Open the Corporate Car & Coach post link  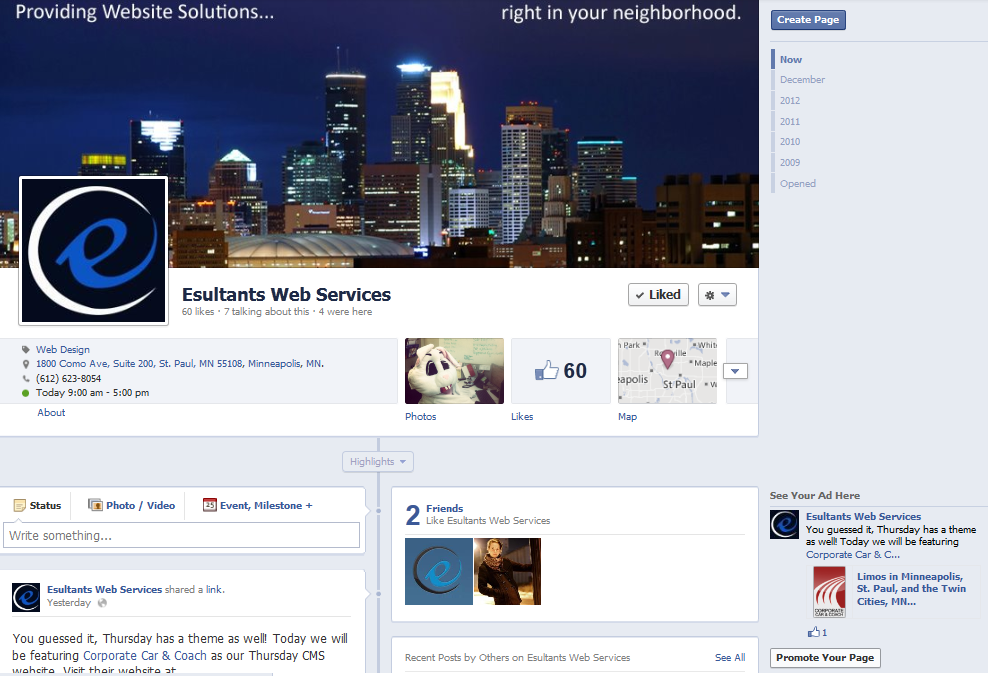145,656
